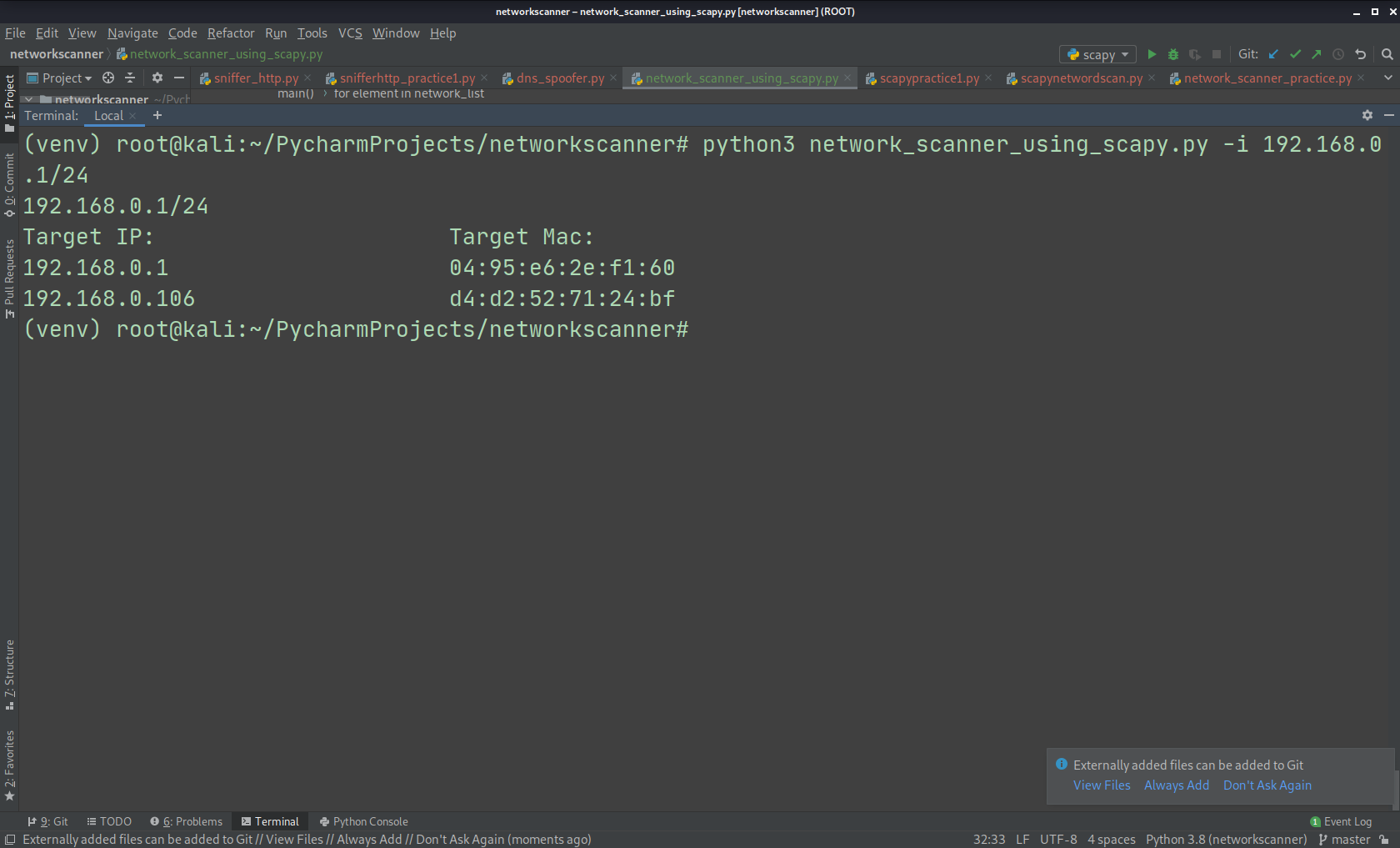
Task: Toggle the 0: Commit side panel
Action: coord(10,185)
